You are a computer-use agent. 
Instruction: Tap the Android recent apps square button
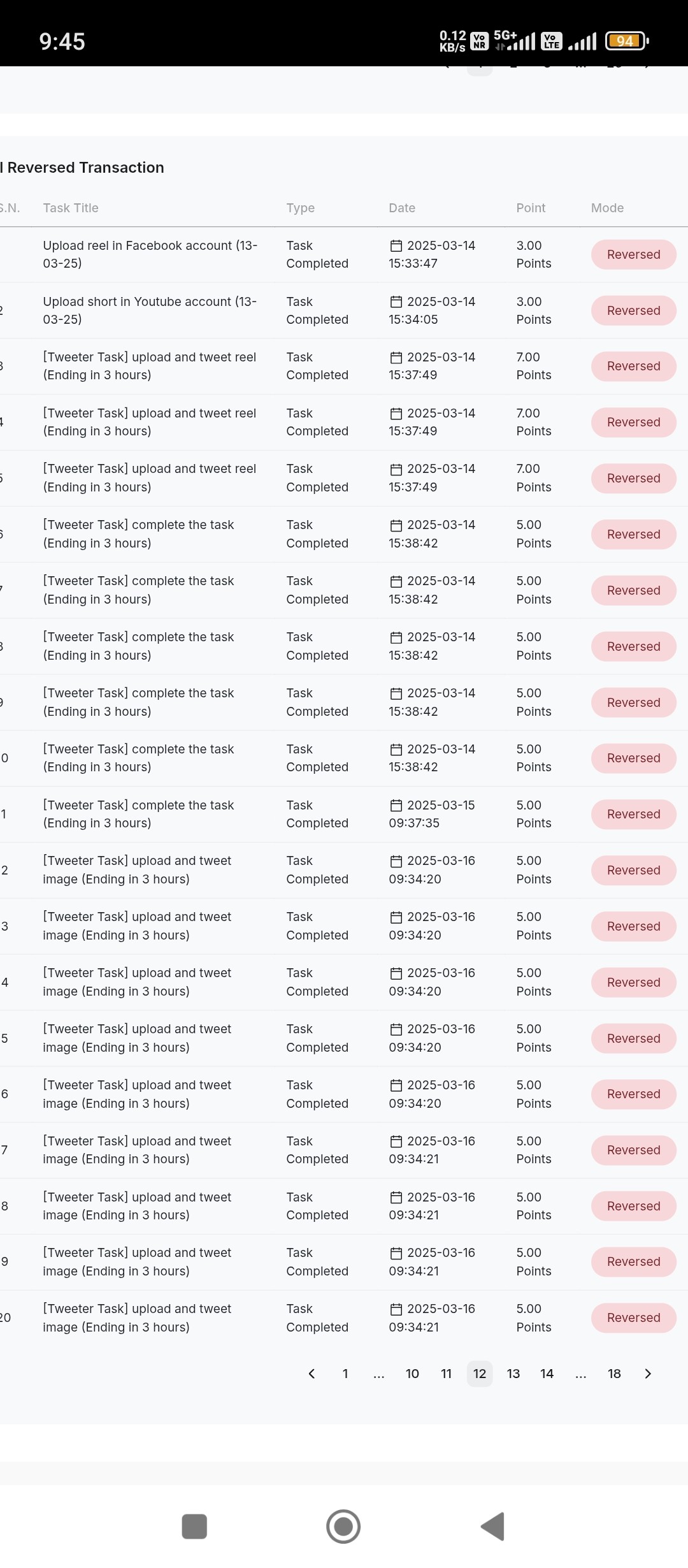(194, 1527)
